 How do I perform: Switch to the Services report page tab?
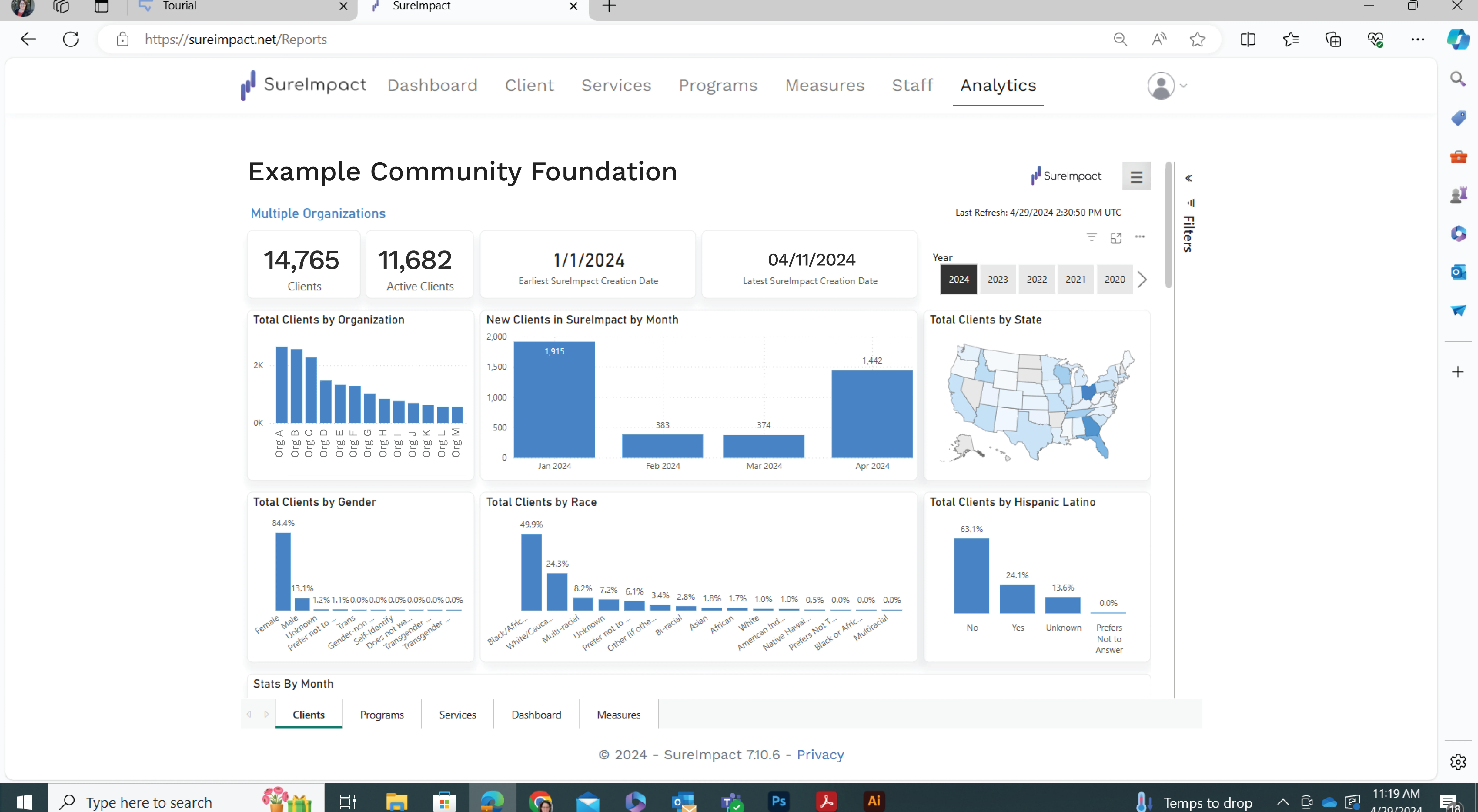(457, 714)
